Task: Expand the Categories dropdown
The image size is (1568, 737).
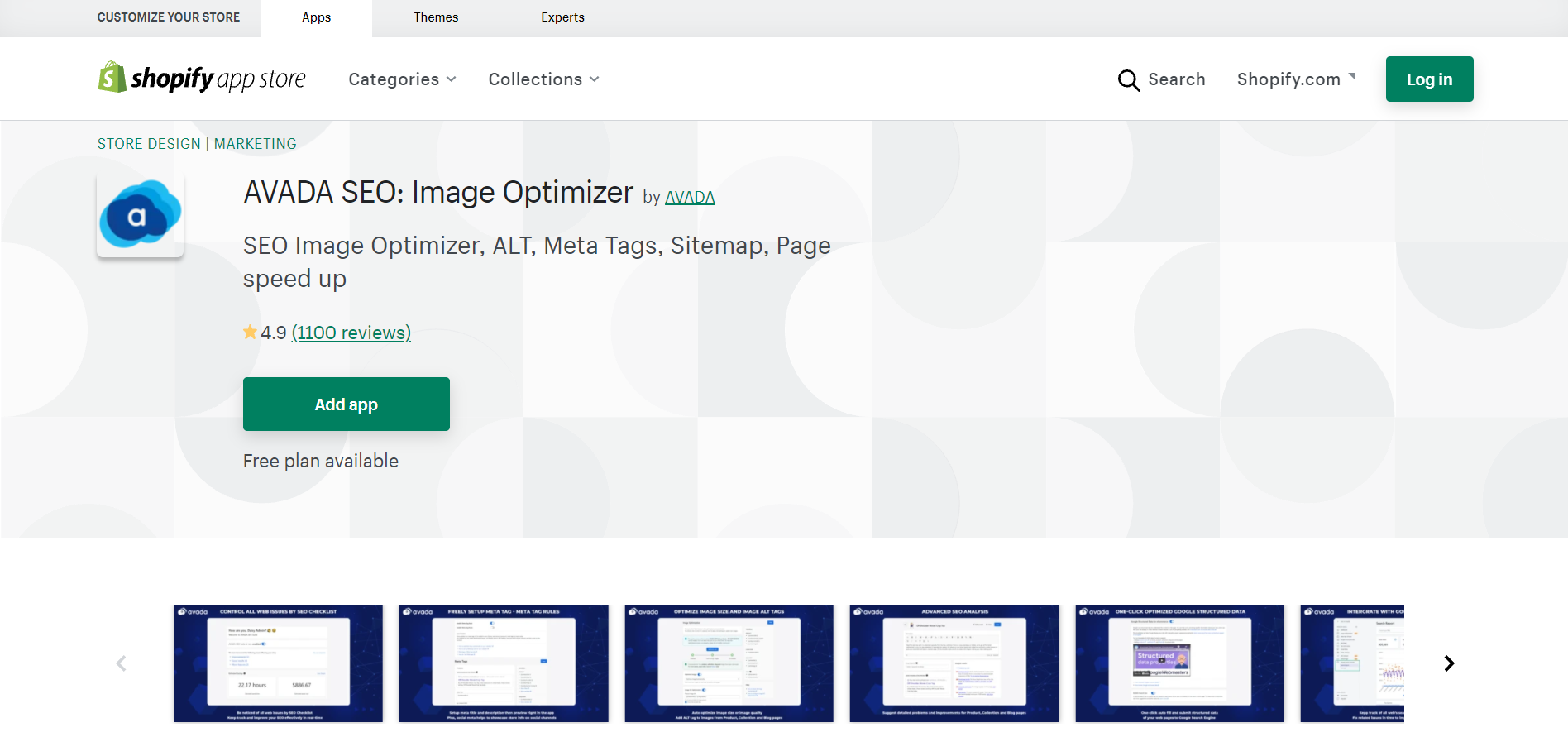Action: tap(402, 79)
